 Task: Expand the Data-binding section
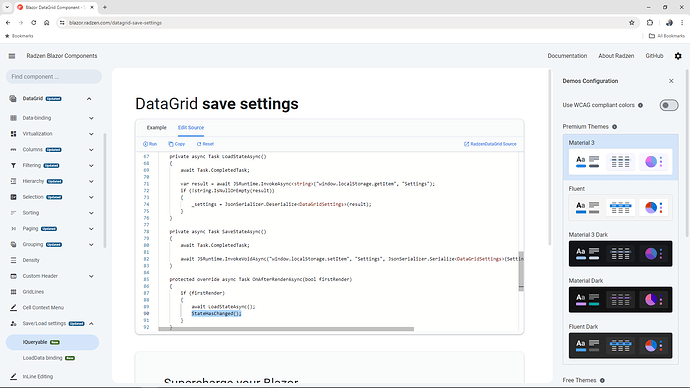tap(91, 118)
